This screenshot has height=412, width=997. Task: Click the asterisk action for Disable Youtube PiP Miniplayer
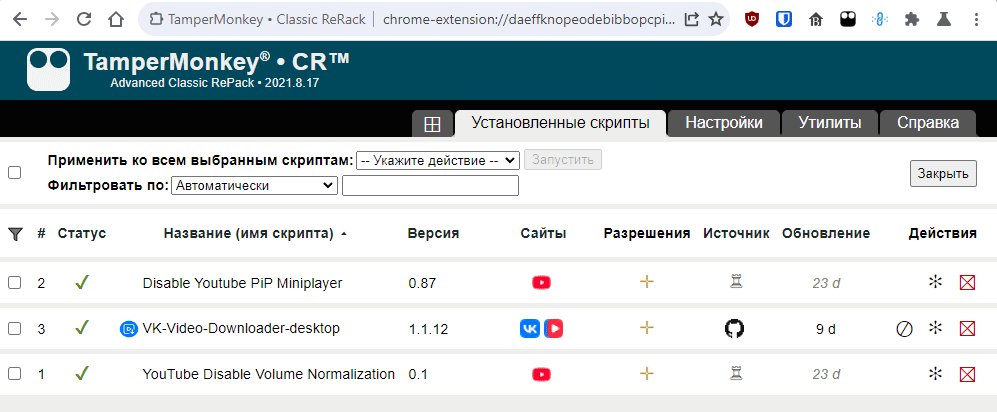(935, 282)
